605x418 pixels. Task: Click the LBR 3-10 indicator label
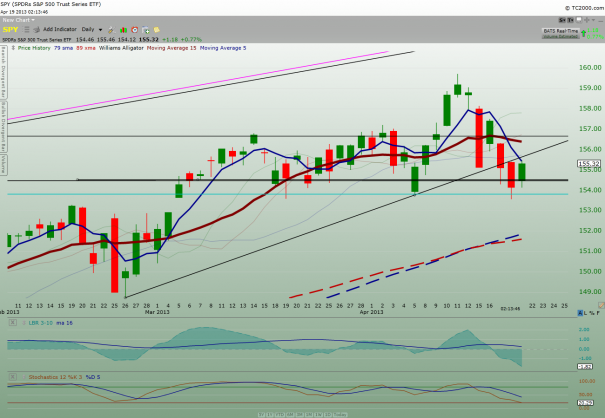[x=41, y=323]
